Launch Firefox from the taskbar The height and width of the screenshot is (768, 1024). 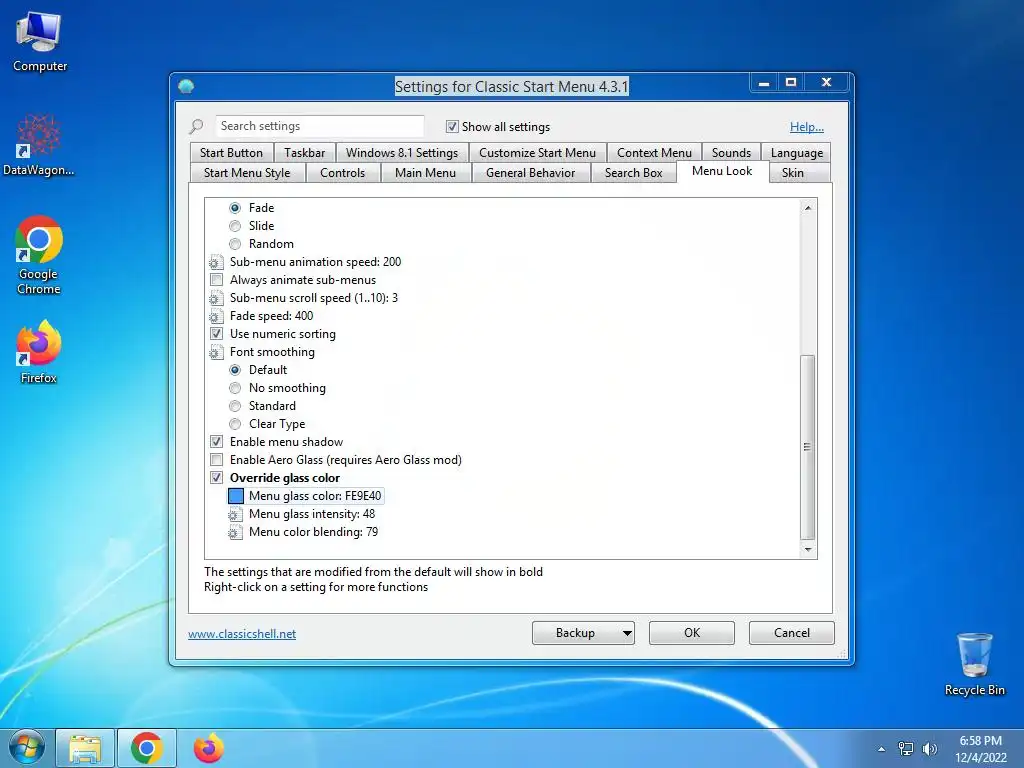pyautogui.click(x=208, y=748)
